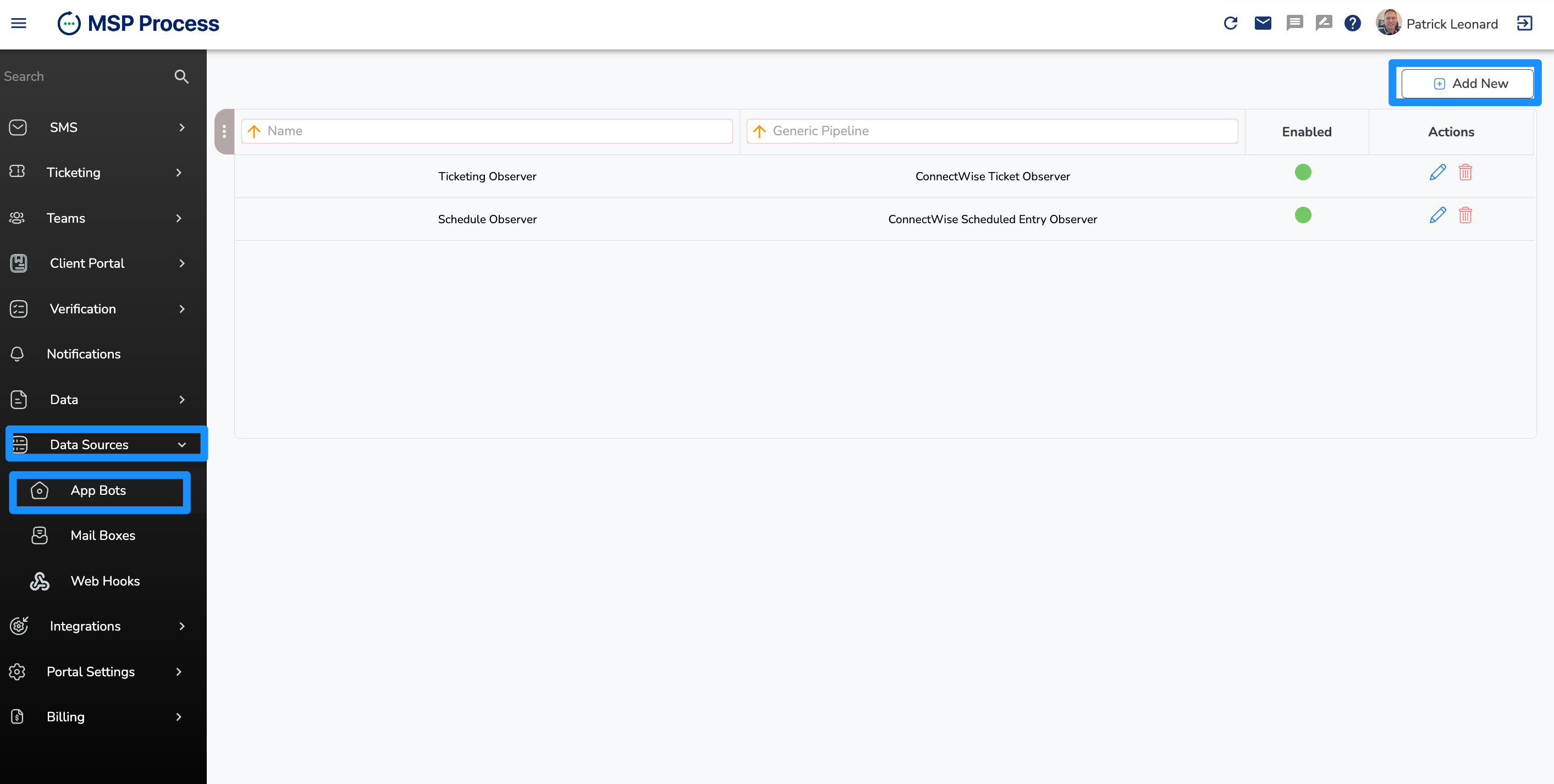Open Mail Boxes menu item
The image size is (1554, 784).
[x=102, y=535]
